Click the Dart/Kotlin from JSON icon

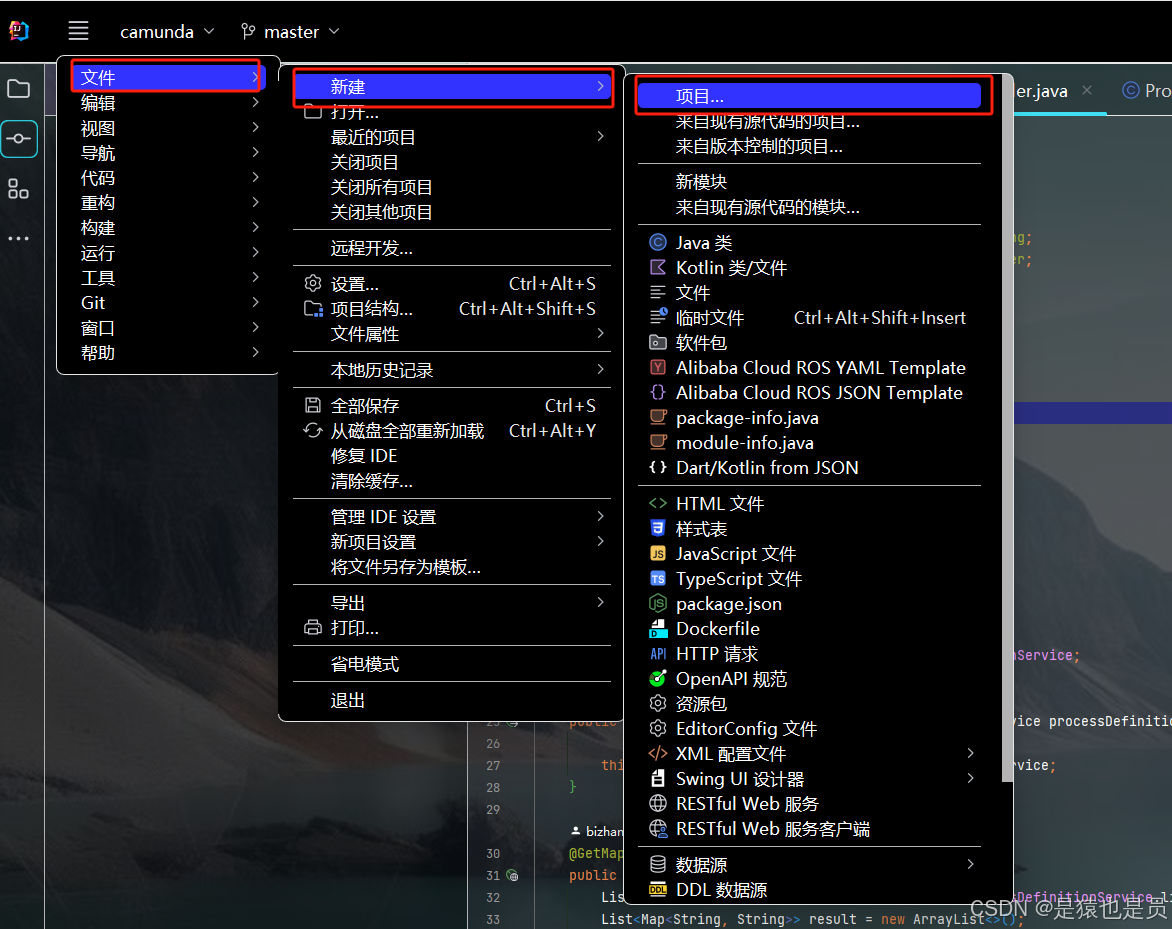(x=658, y=467)
